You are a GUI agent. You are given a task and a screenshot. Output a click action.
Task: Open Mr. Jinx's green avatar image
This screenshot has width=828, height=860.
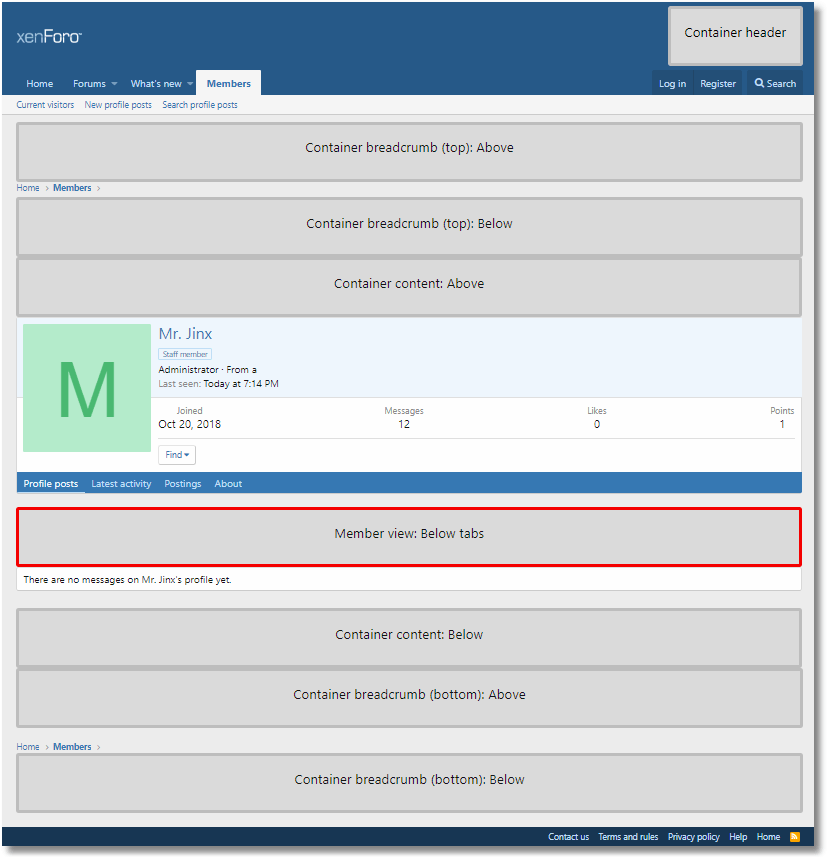click(87, 388)
